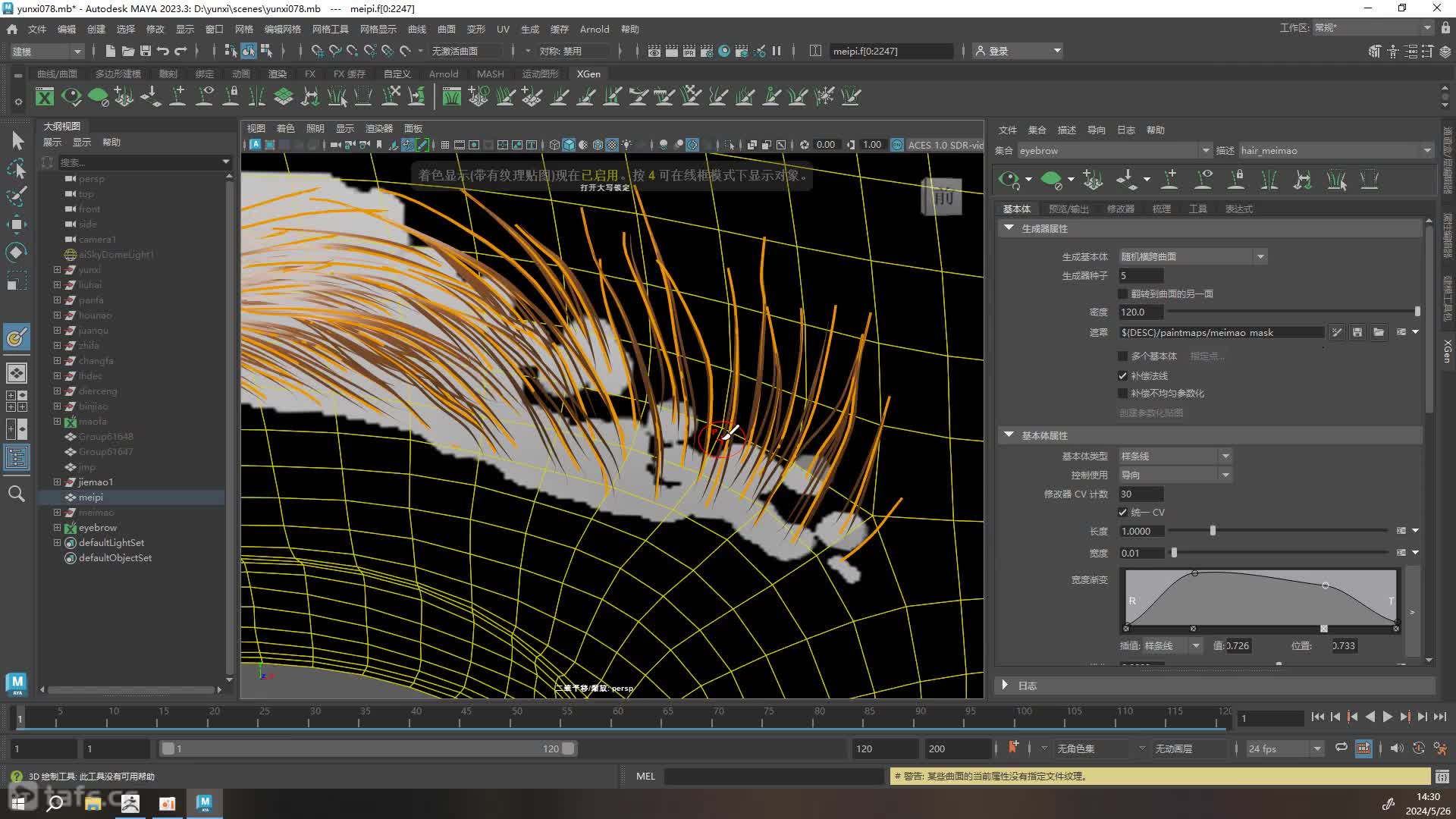
Task: Collapse the generator attributes section
Action: 1009,227
